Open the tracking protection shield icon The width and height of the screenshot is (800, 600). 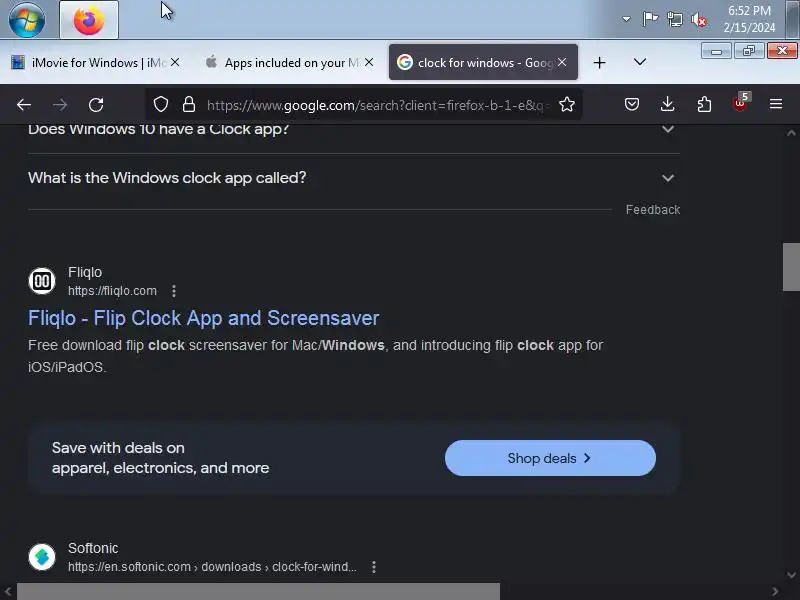pos(161,105)
